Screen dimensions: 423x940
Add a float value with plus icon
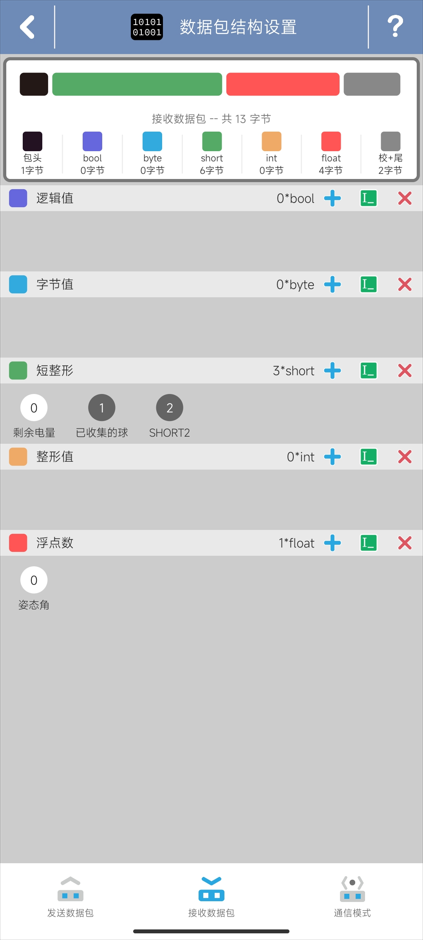tap(333, 543)
